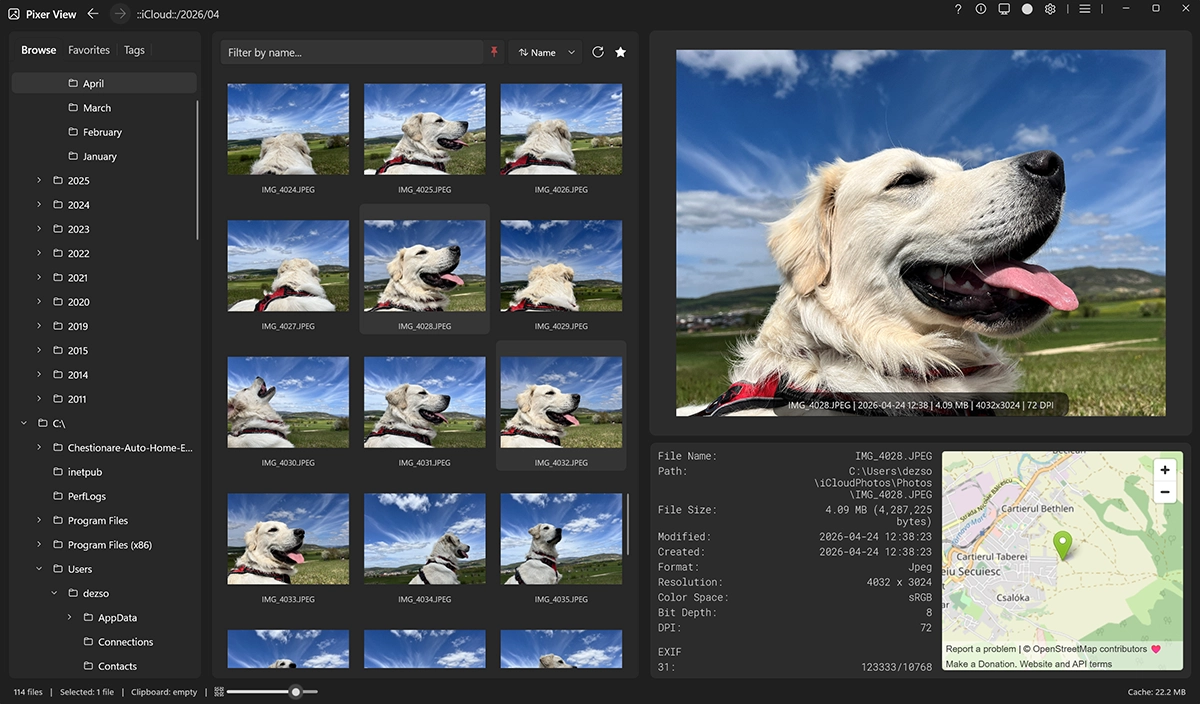The image size is (1200, 704).
Task: Expand the 2019 folder
Action: (39, 326)
